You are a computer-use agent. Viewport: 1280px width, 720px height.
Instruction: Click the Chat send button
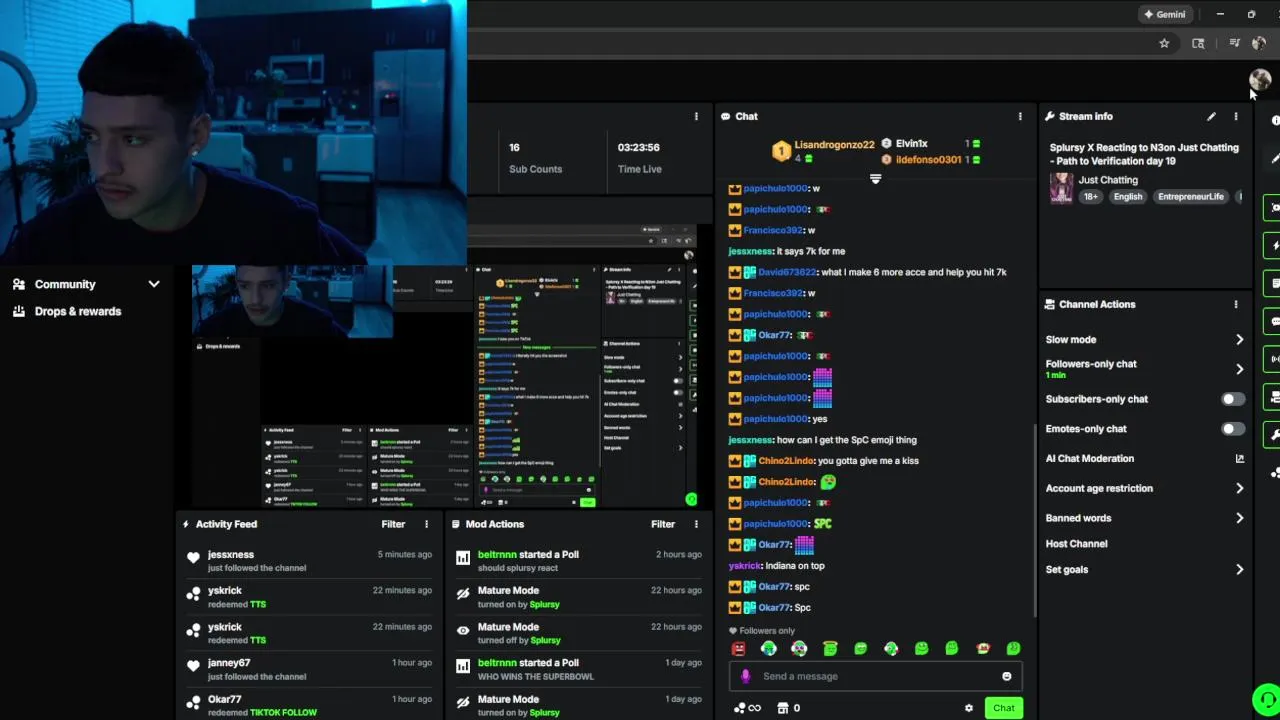(x=1003, y=708)
